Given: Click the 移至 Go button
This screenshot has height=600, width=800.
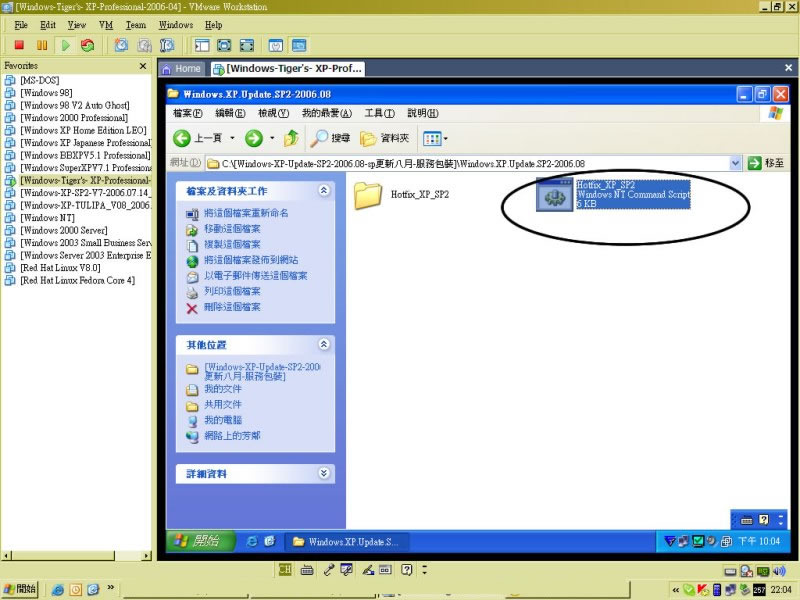Looking at the screenshot, I should (765, 163).
